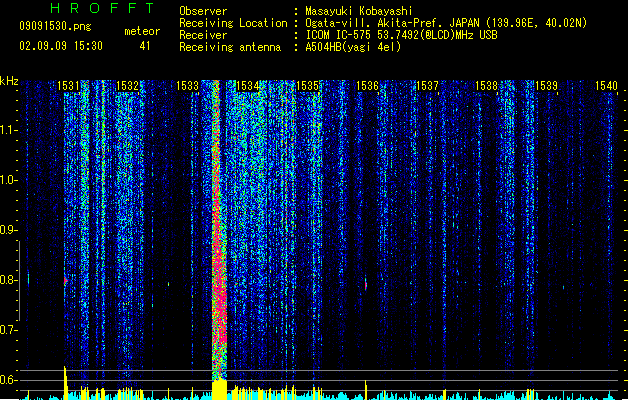629x400 pixels.
Task: Click the 1532 time marker
Action: (x=127, y=86)
